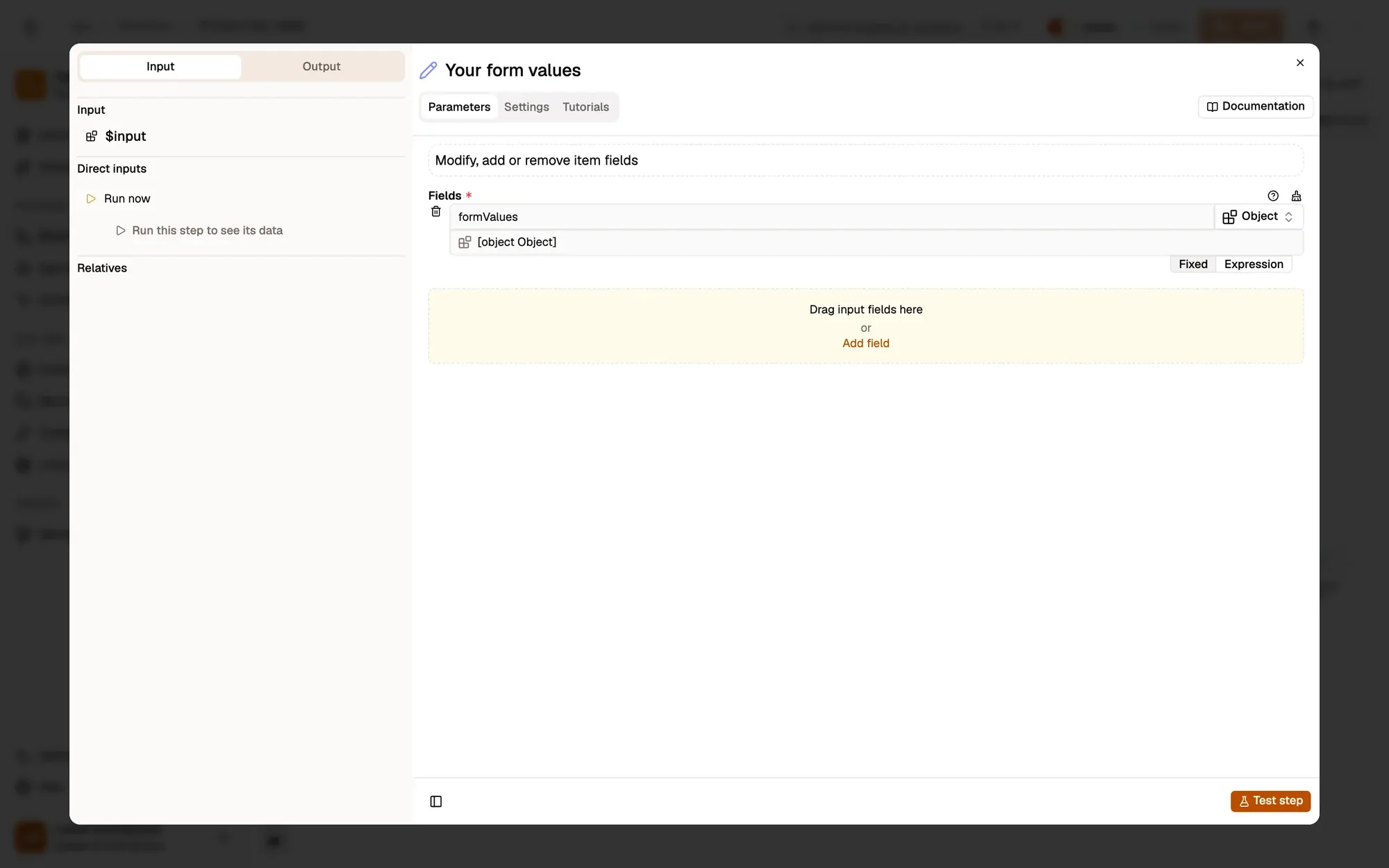The image size is (1389, 868).
Task: Toggle the side panel layout icon
Action: point(436,801)
